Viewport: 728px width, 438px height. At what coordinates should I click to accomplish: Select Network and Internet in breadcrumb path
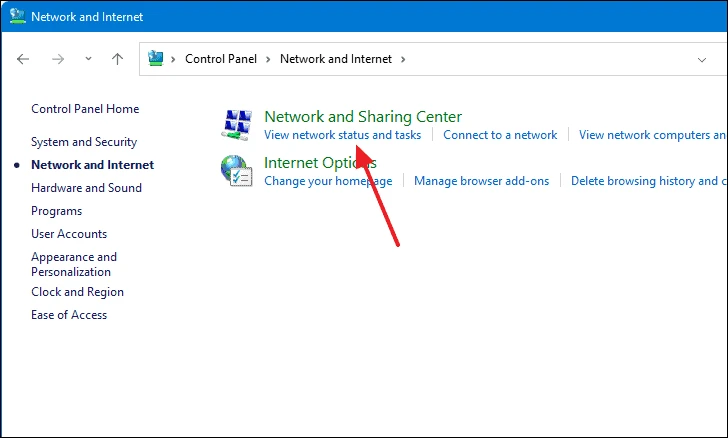[x=336, y=59]
